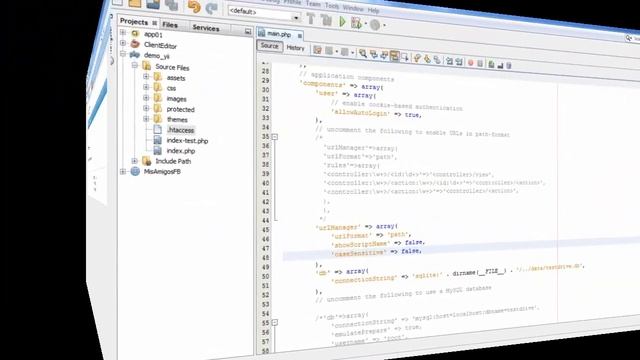Select the protected folder label
Viewport: 640px width, 360px height.
click(x=180, y=109)
